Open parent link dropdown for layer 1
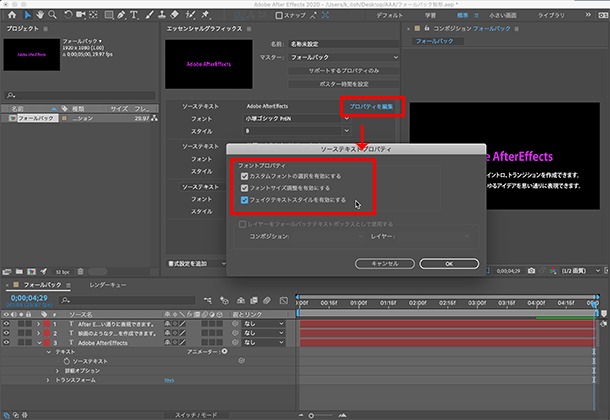 click(x=263, y=324)
